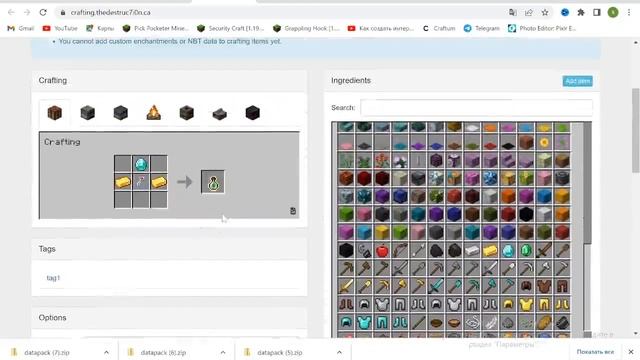Pick the emerald ingredient

(526, 251)
